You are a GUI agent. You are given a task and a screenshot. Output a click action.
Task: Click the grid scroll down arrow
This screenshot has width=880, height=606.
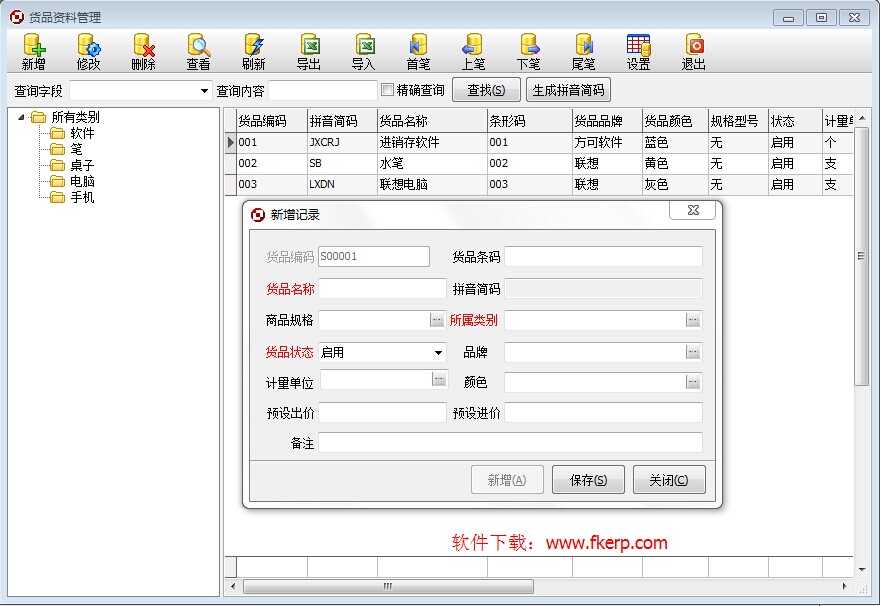861,570
